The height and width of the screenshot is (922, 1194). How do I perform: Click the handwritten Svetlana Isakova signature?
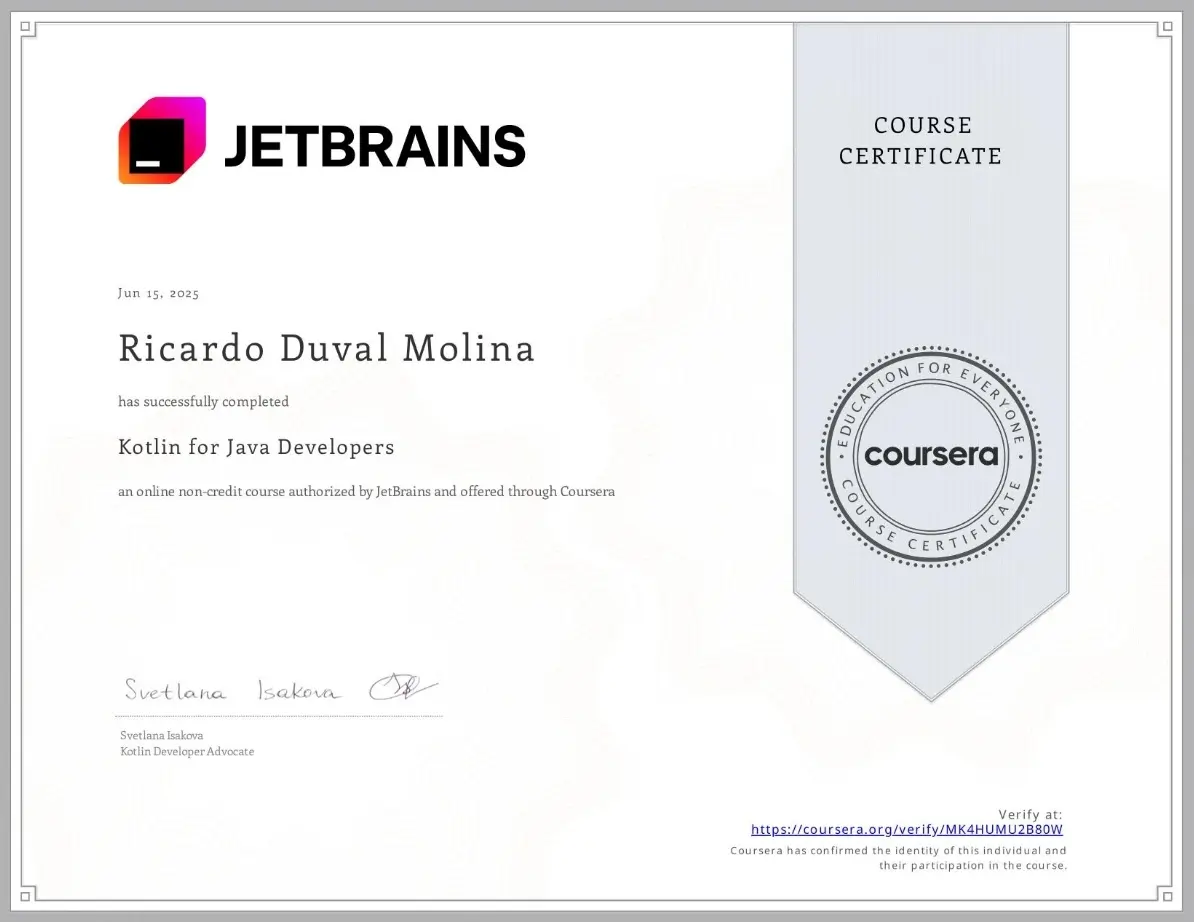(x=280, y=689)
